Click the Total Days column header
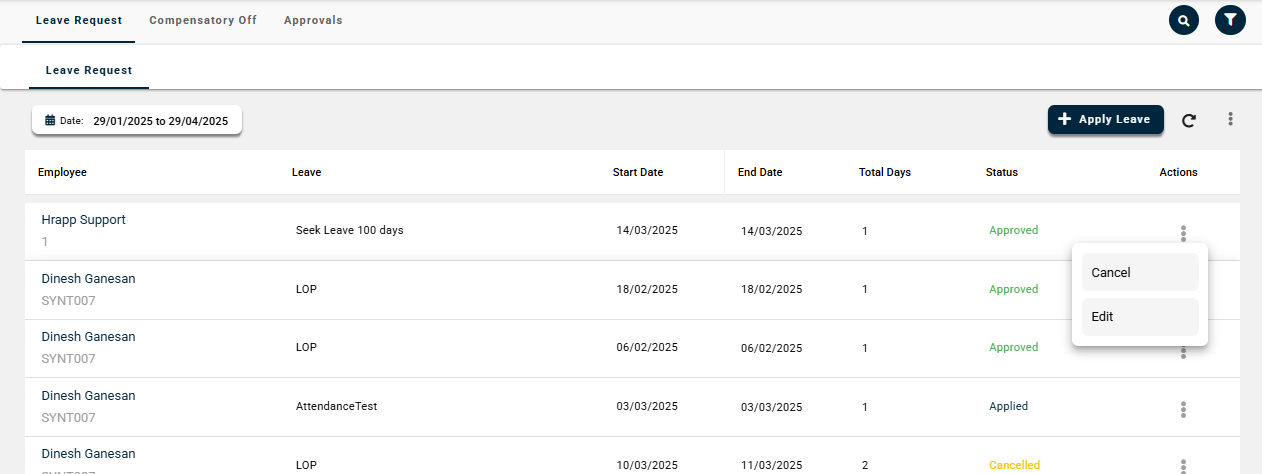Screen dimensions: 1262x474 tap(884, 172)
